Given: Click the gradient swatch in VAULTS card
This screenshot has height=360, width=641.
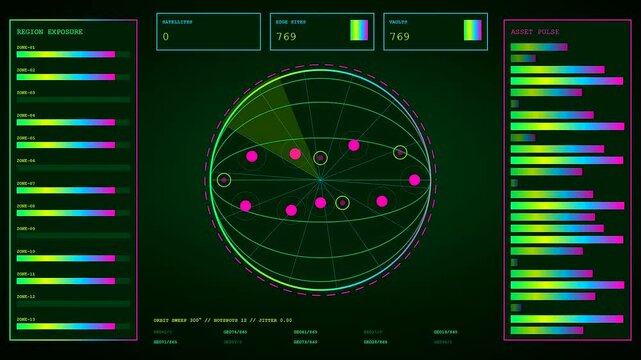Looking at the screenshot, I should (473, 30).
